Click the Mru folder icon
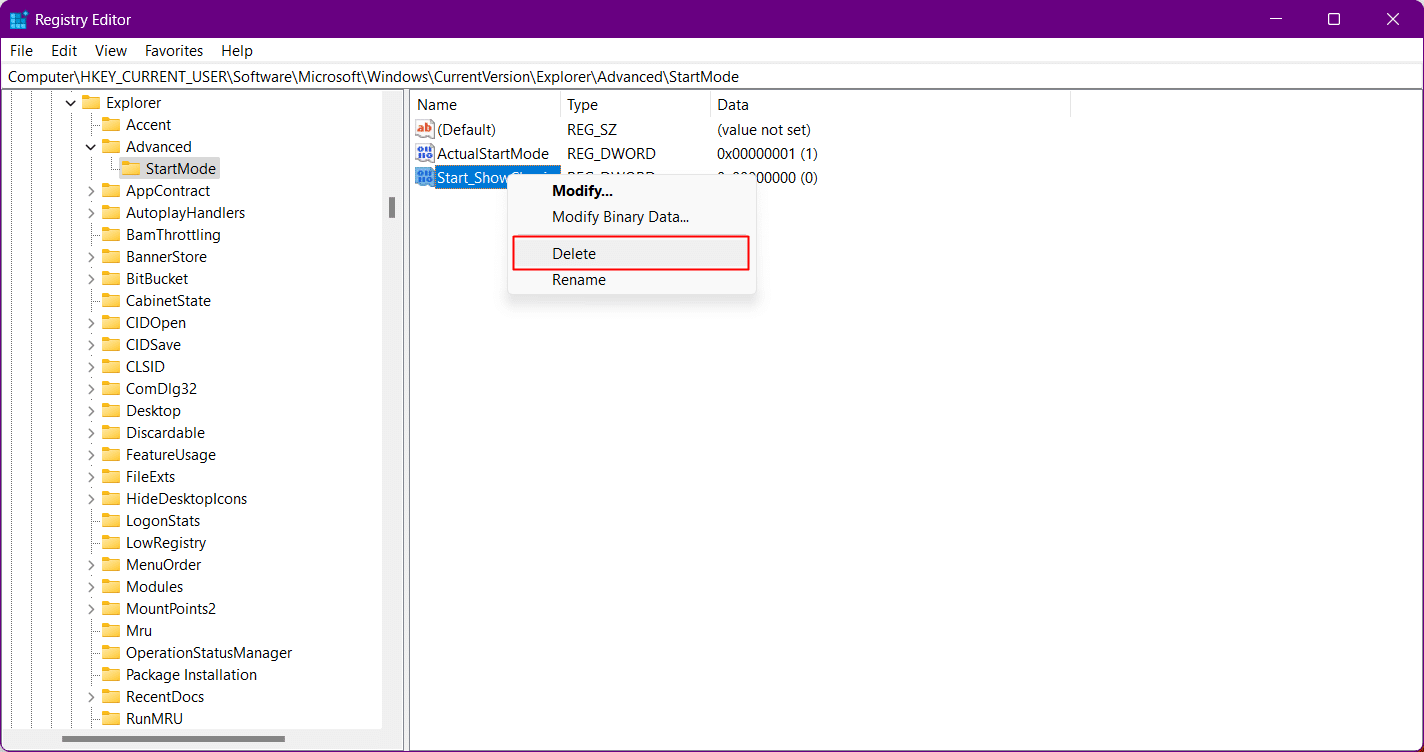 (x=111, y=631)
